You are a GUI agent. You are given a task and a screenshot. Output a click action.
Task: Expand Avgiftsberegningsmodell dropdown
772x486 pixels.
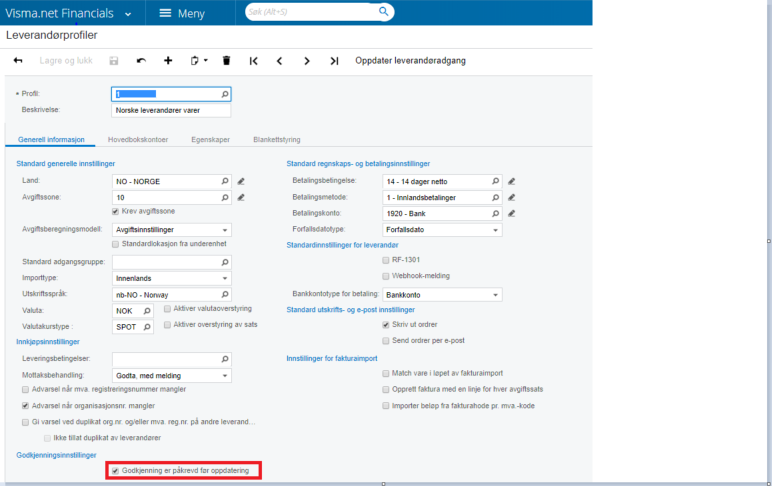[225, 230]
